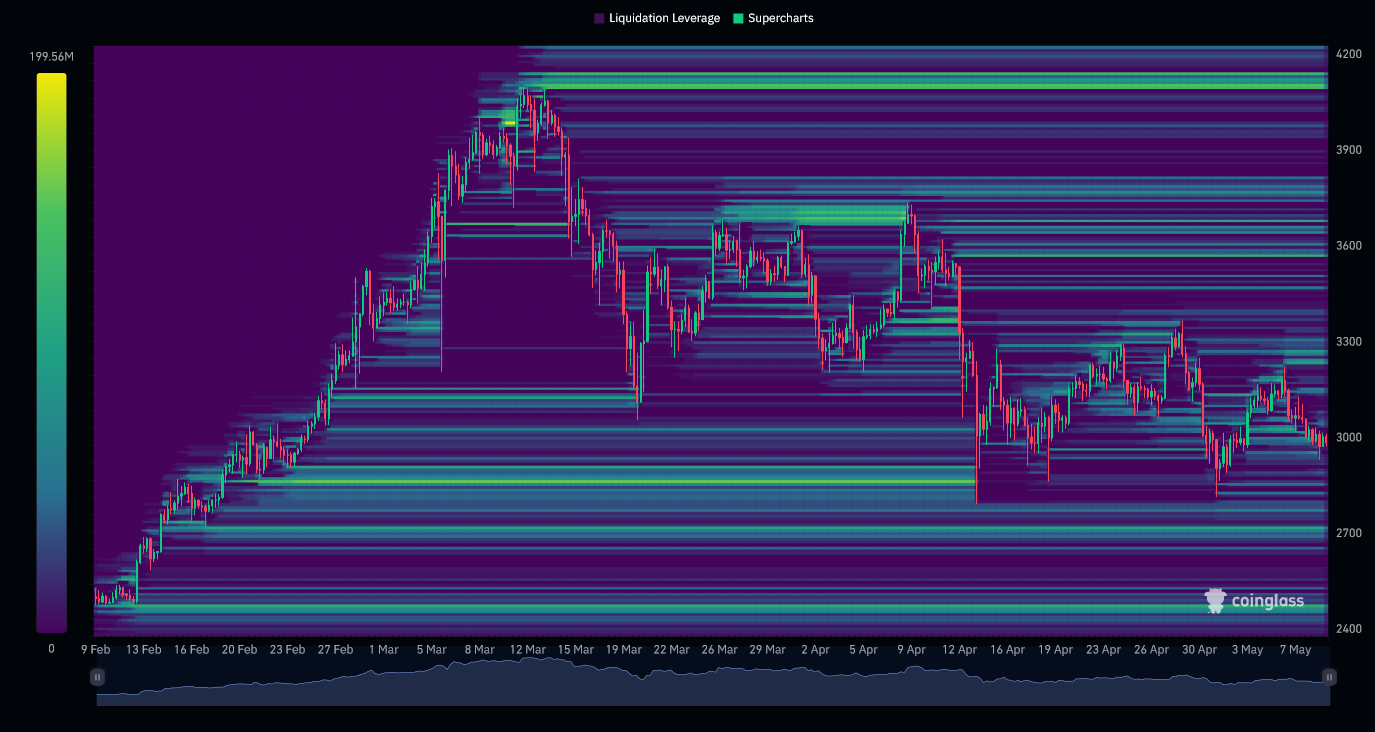Click the coinglass watermark logo icon
Viewport: 1375px width, 732px height.
click(1215, 600)
